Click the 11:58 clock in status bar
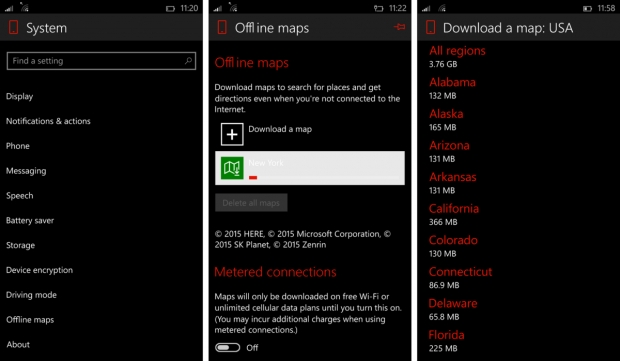620x361 pixels. (606, 8)
